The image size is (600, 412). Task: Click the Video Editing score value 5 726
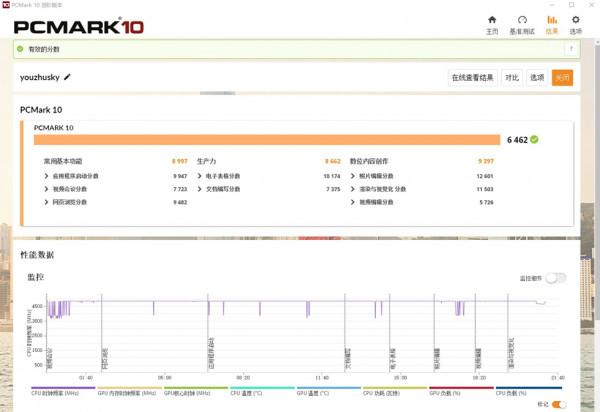(486, 202)
